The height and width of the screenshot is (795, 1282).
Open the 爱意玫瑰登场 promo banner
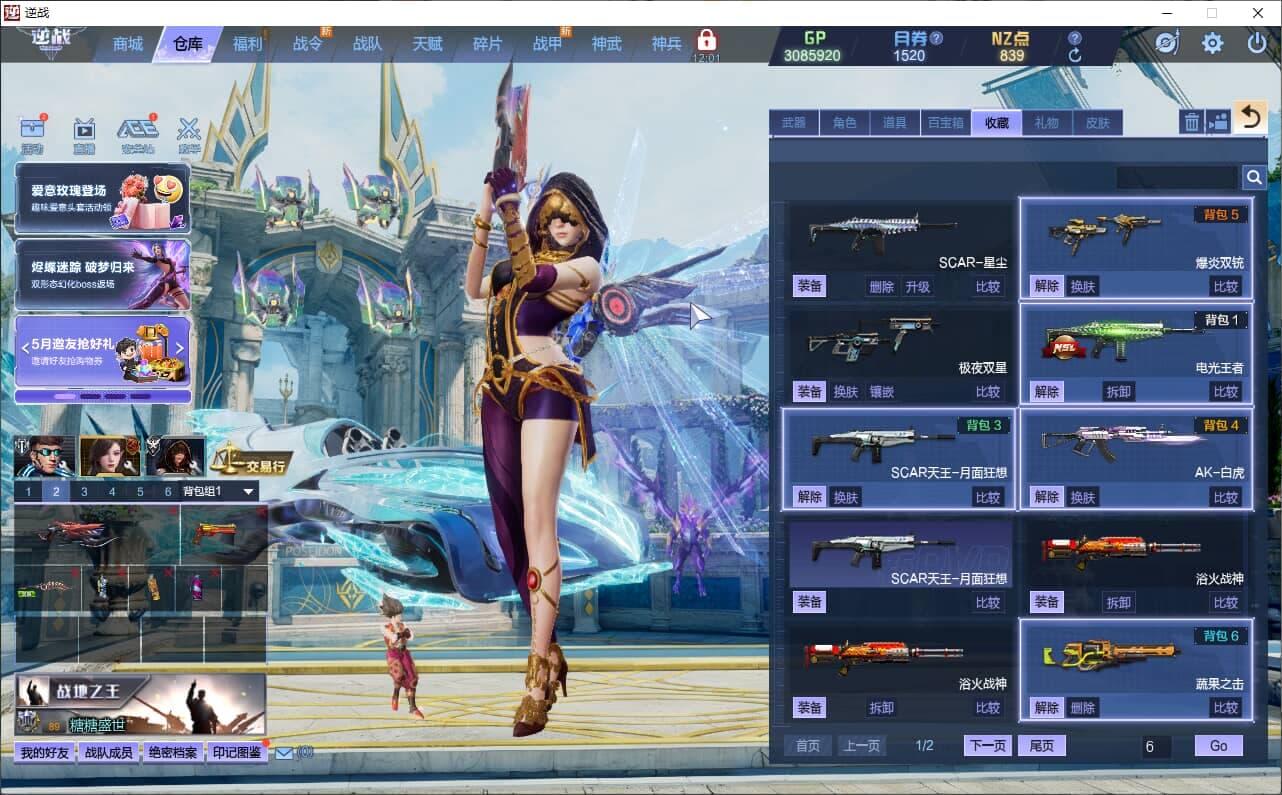point(102,198)
